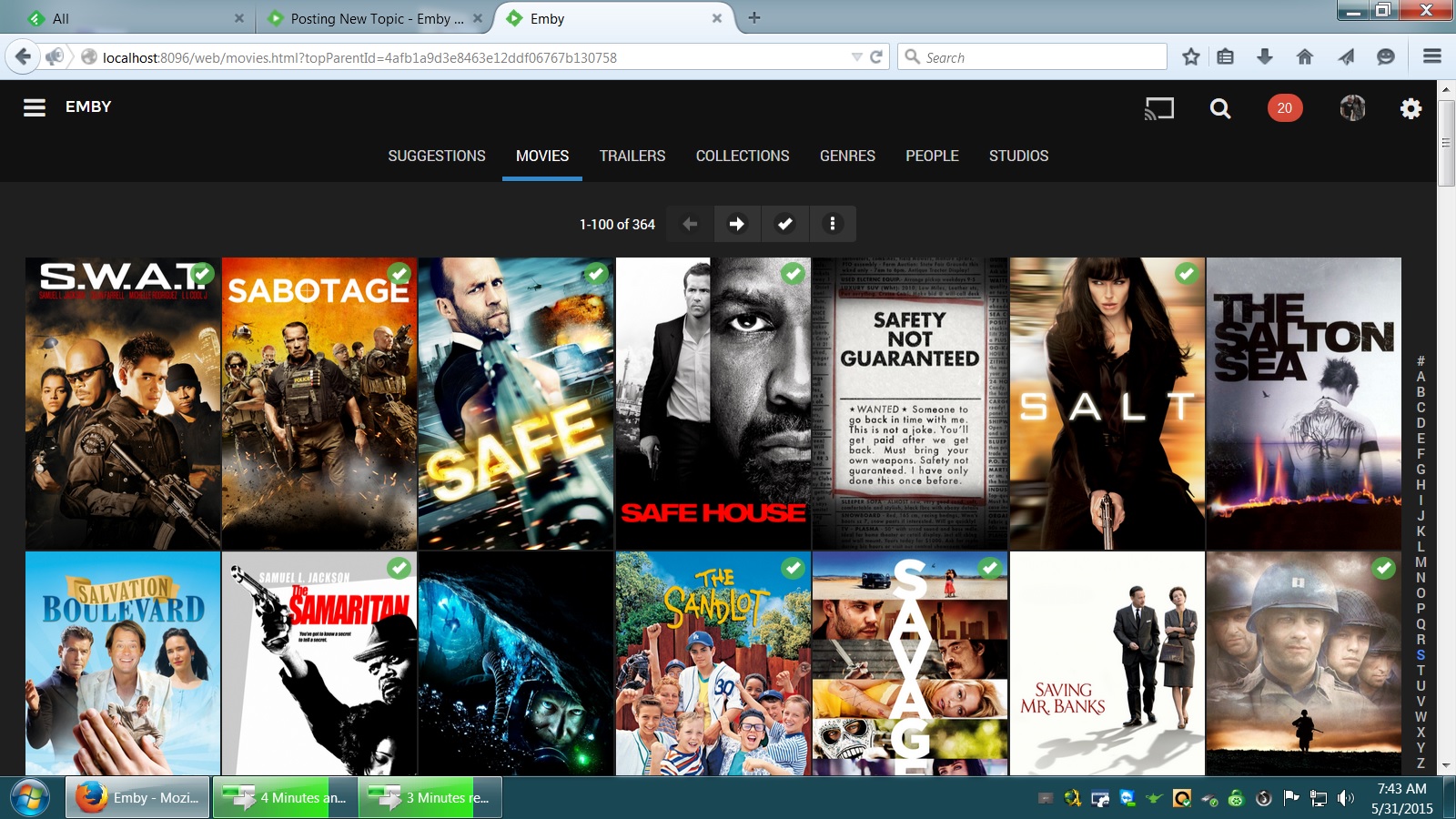Open the Safety Not Guaranteed poster
The height and width of the screenshot is (819, 1456).
coord(910,403)
